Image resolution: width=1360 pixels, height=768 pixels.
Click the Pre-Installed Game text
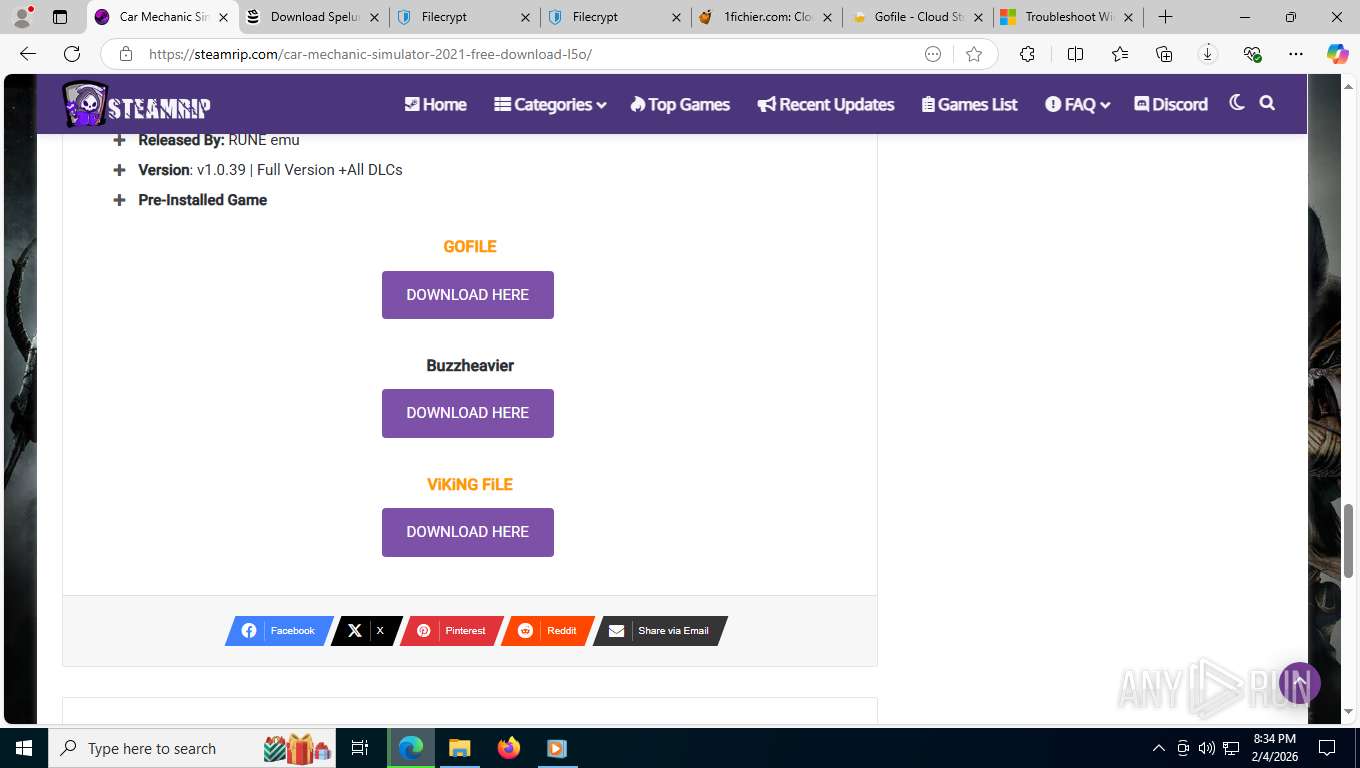[203, 200]
